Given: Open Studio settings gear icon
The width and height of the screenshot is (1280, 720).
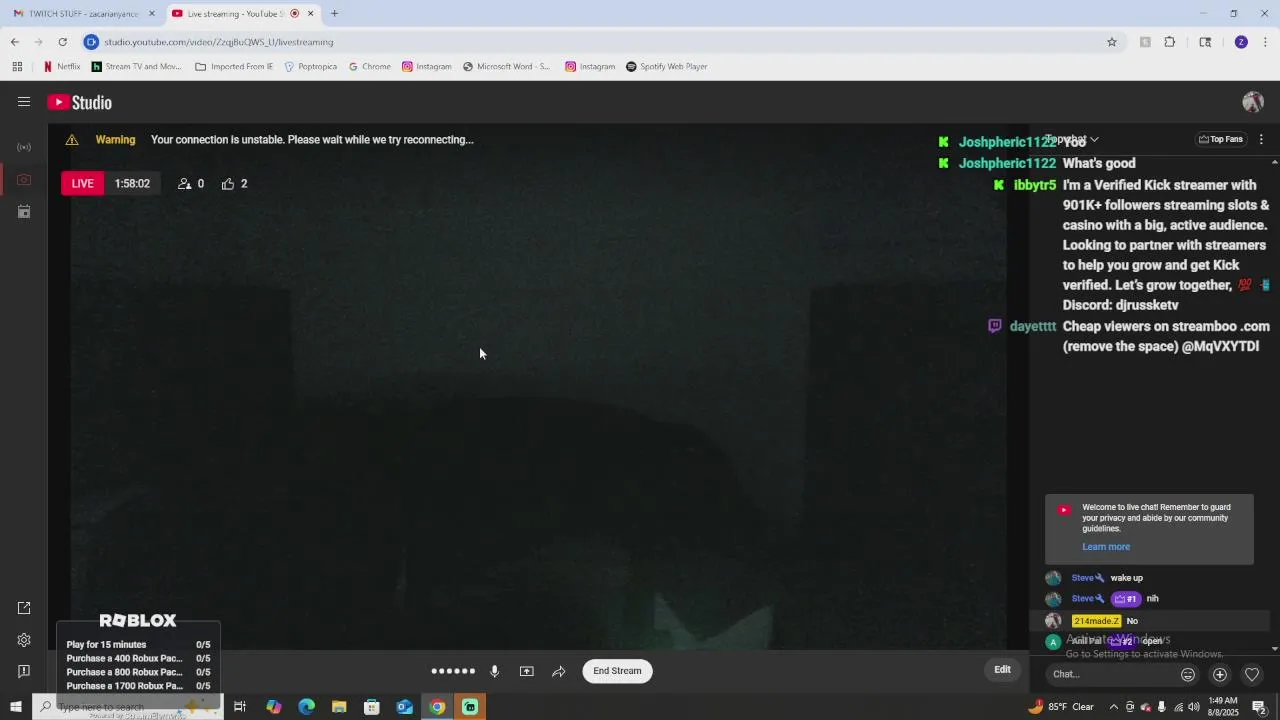Looking at the screenshot, I should click(24, 640).
